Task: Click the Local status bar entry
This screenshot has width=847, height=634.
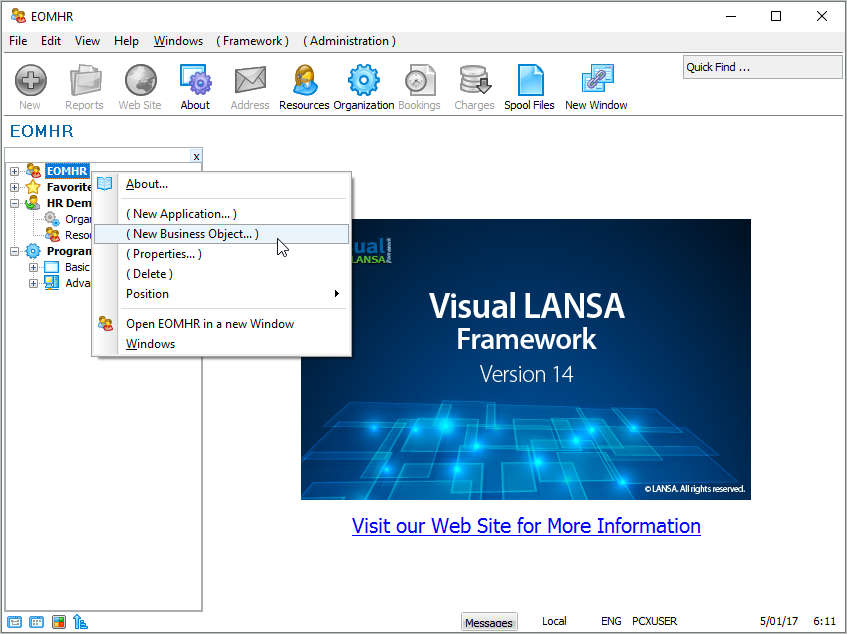Action: [554, 622]
